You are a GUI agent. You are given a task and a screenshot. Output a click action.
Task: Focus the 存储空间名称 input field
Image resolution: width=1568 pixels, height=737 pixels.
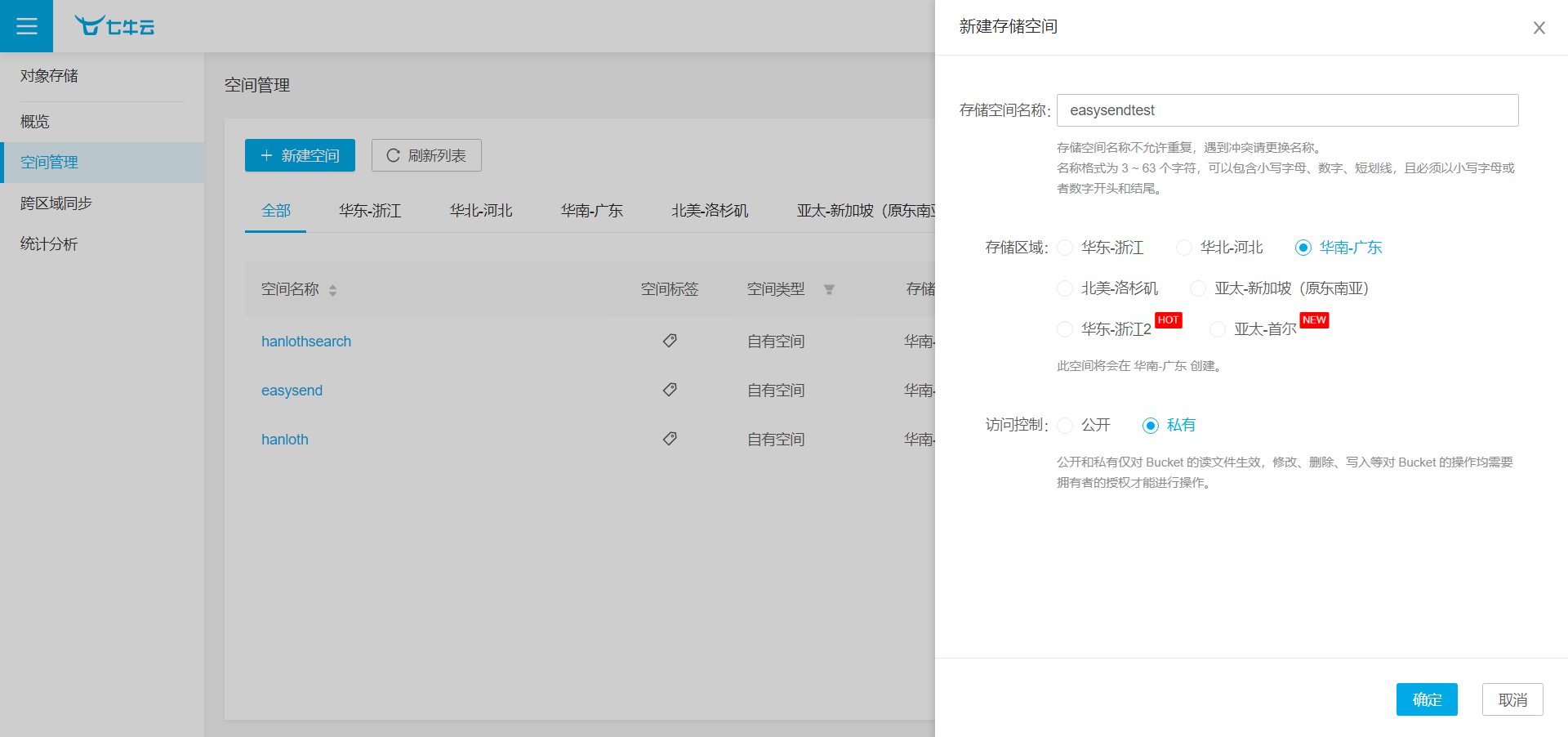(1287, 110)
